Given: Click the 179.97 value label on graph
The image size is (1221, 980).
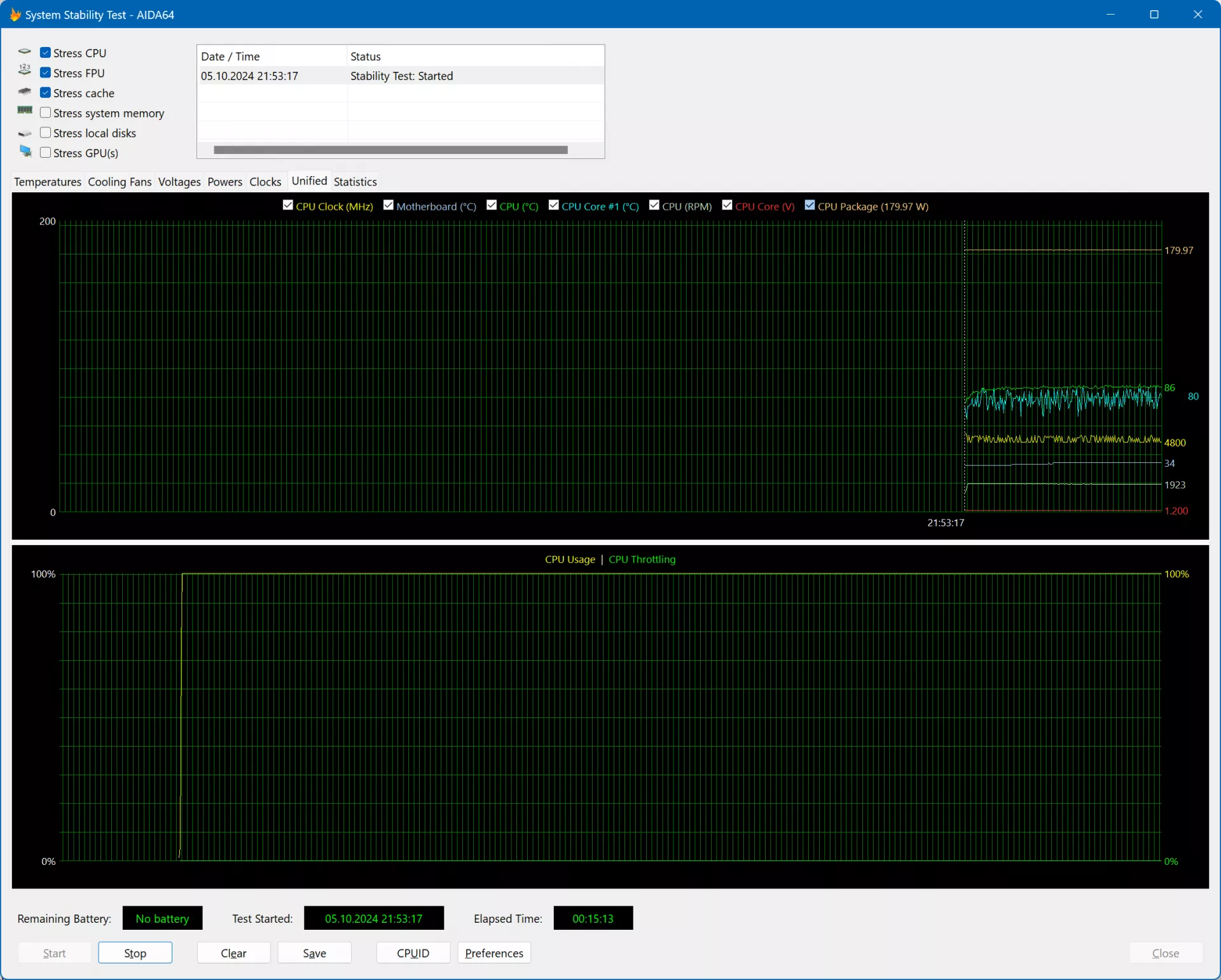Looking at the screenshot, I should click(x=1178, y=250).
